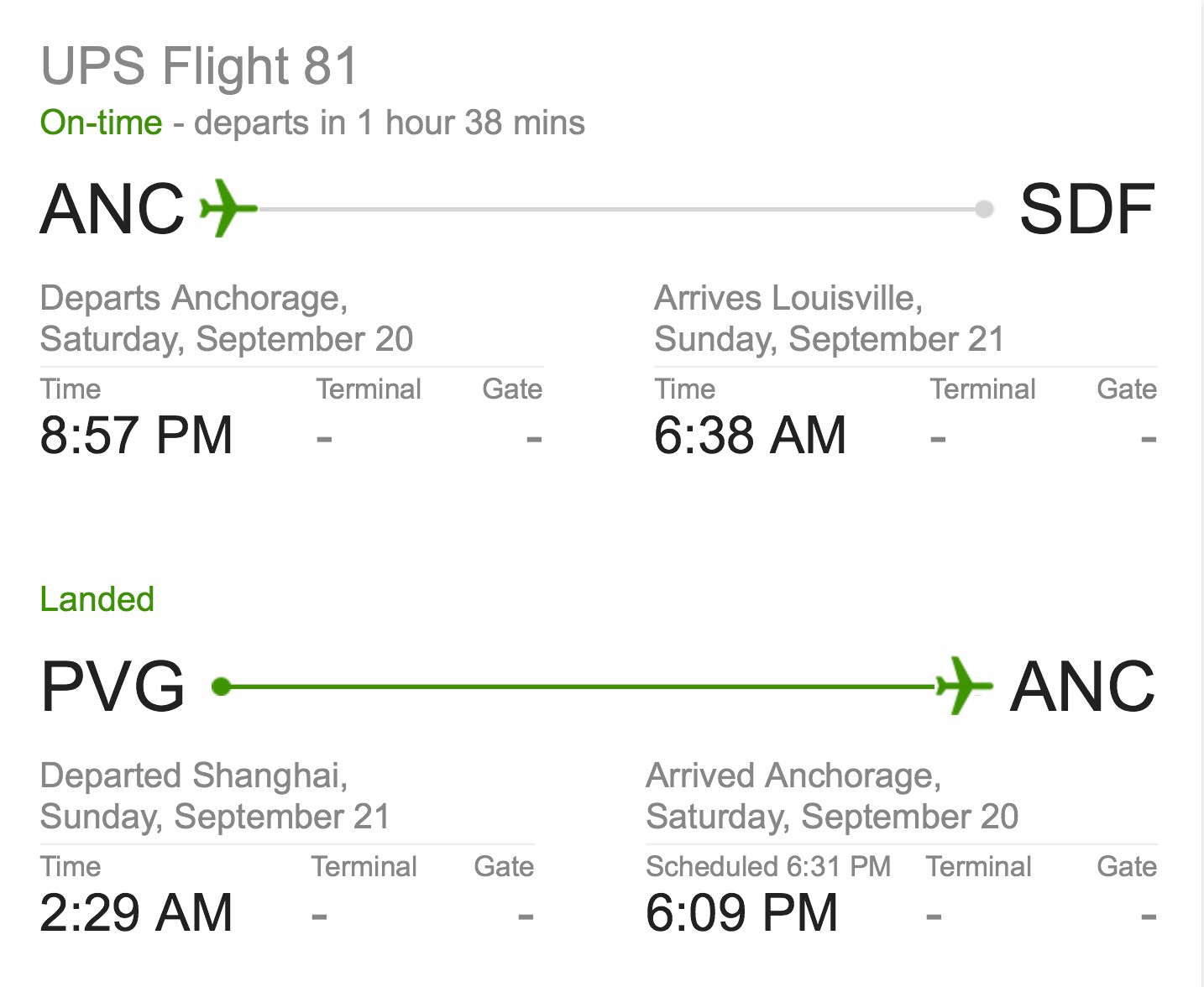Click Arrives Louisville, Sunday, September 21 text
The image size is (1204, 987).
[x=830, y=319]
